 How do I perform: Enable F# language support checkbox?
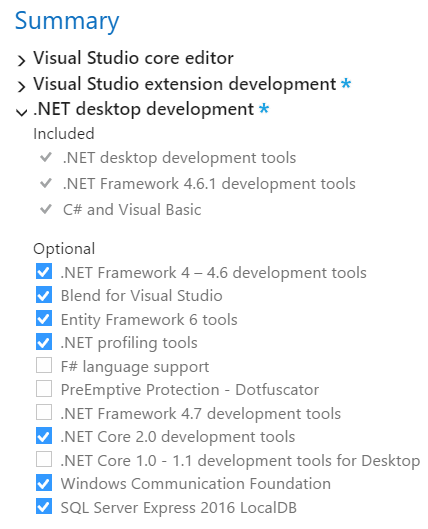[44, 365]
